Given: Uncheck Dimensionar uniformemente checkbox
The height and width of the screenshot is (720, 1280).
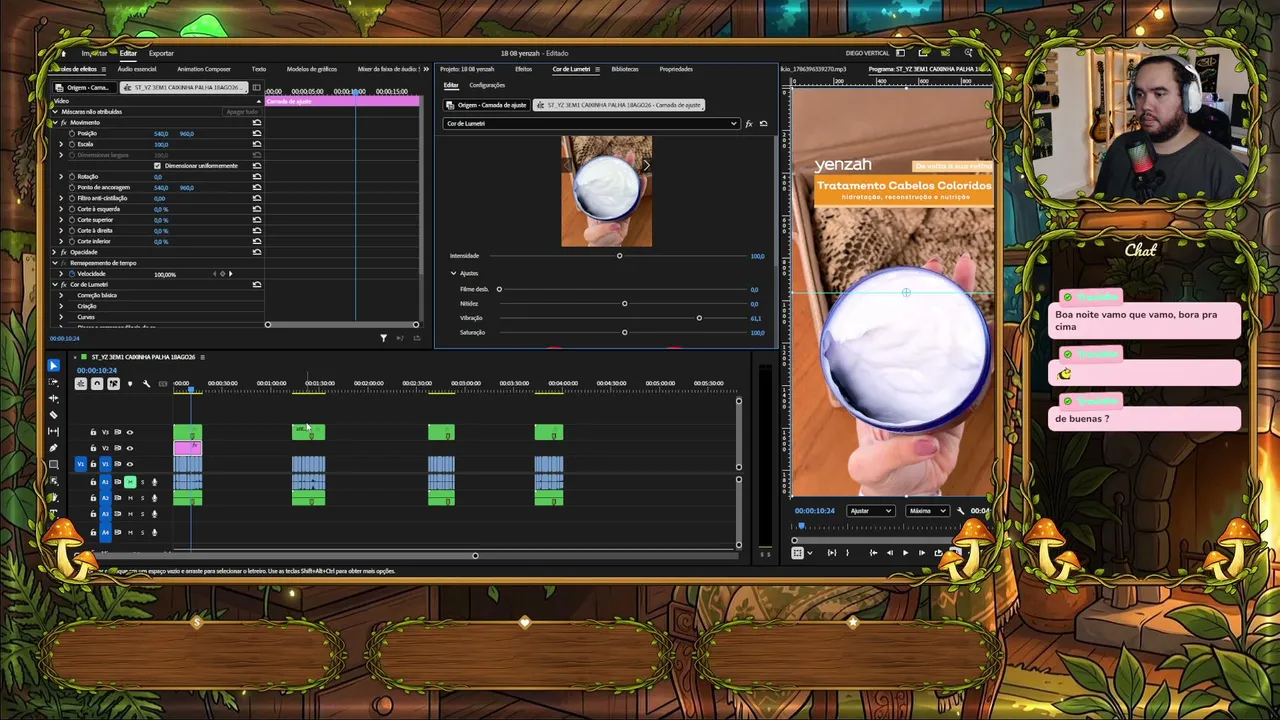Looking at the screenshot, I should tap(157, 165).
